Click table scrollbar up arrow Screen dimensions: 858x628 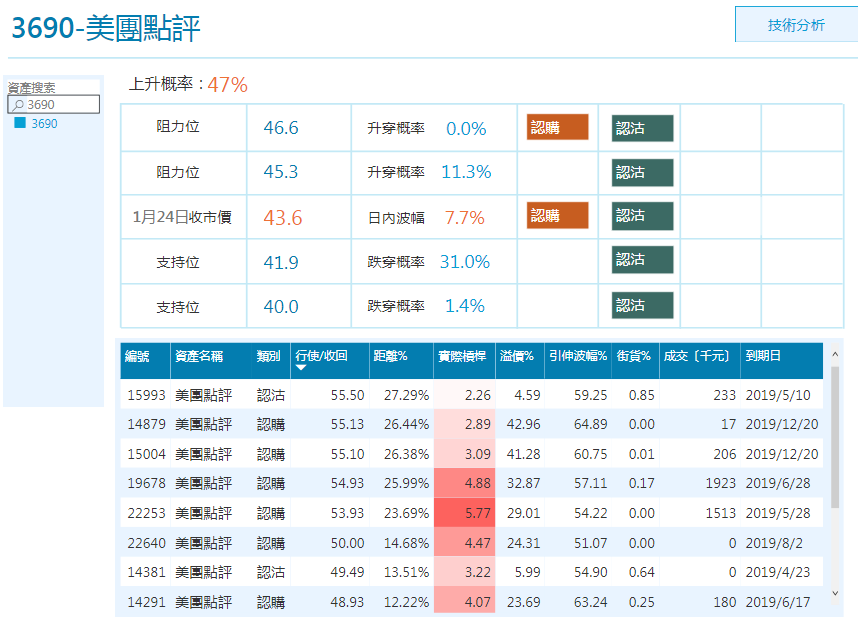[835, 354]
